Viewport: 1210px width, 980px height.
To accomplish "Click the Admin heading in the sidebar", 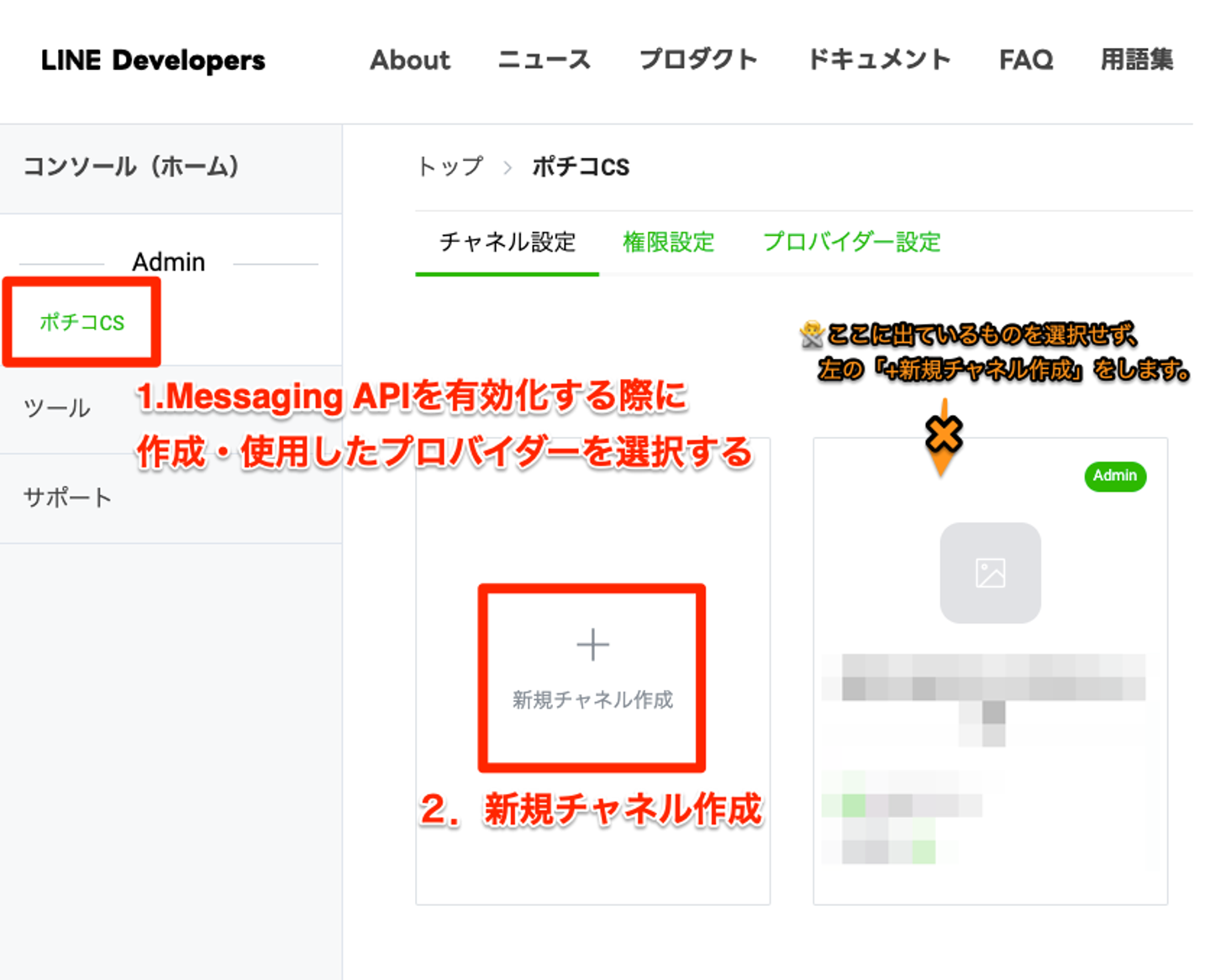I will click(168, 262).
